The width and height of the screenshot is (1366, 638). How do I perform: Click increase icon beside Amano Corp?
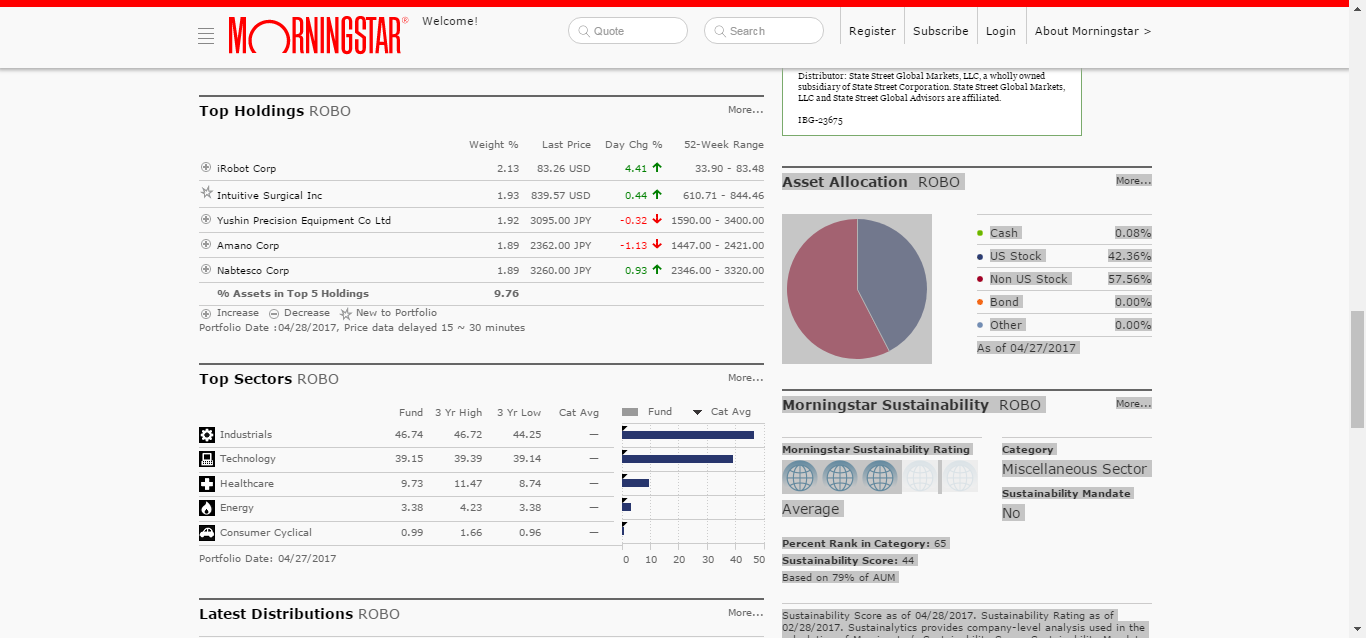tap(206, 245)
